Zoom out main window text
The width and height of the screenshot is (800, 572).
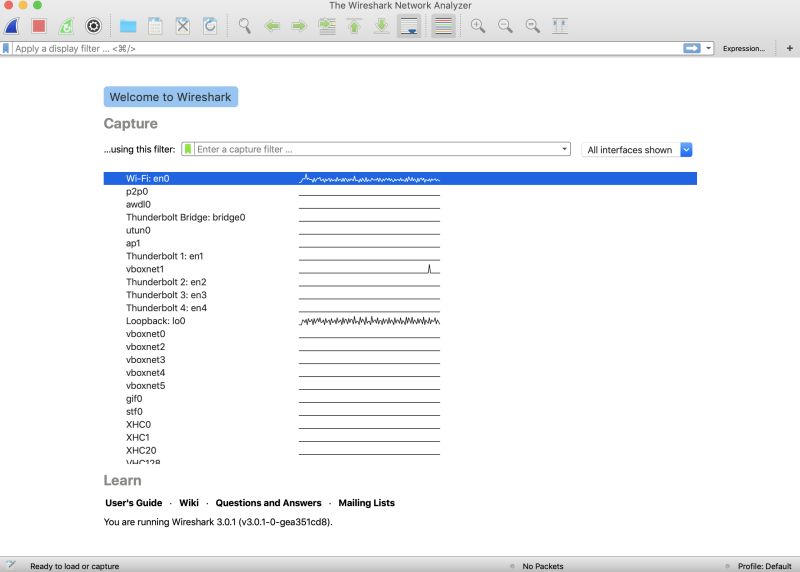(x=505, y=26)
